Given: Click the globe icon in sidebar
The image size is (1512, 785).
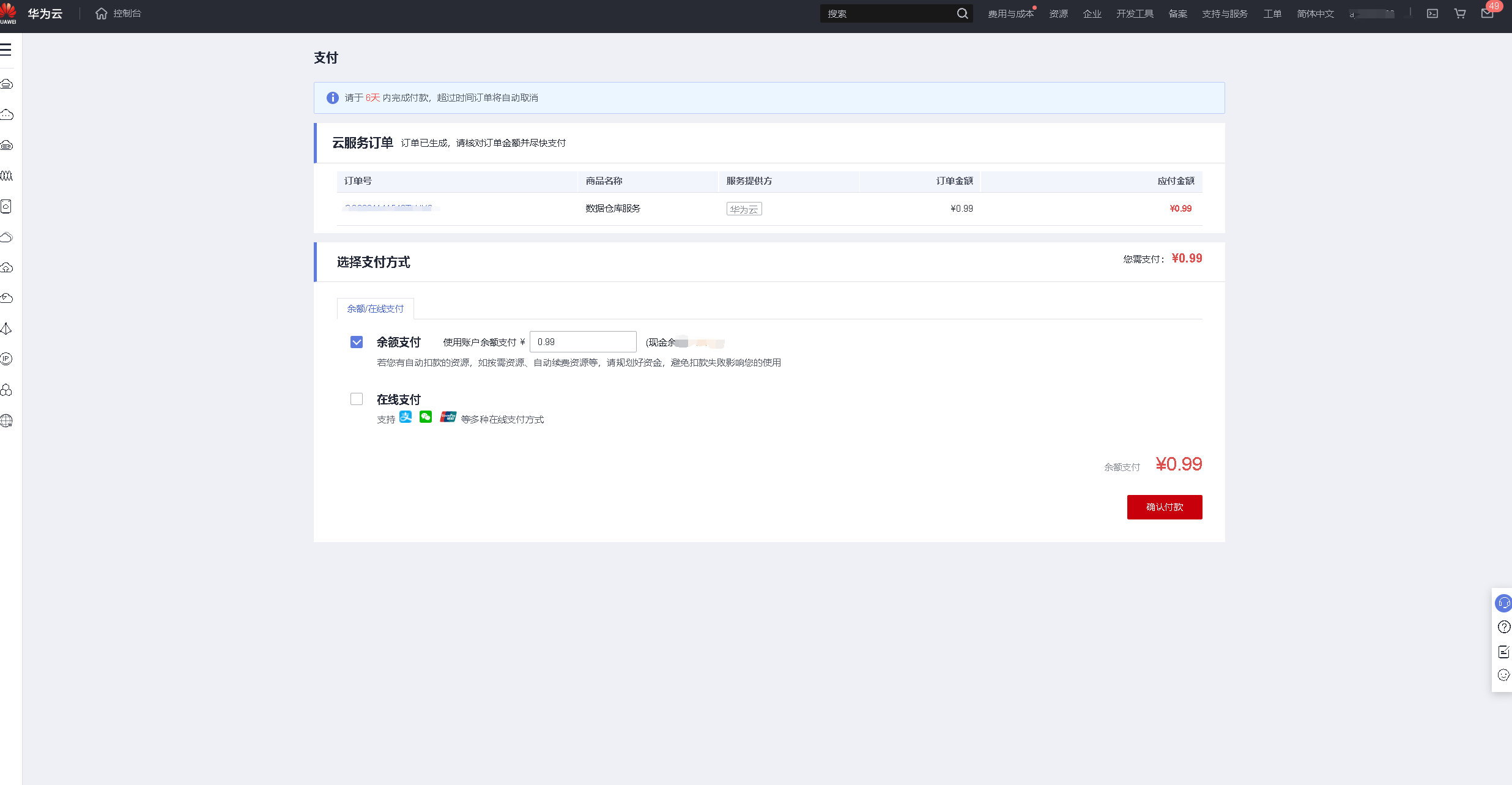Looking at the screenshot, I should 6,420.
